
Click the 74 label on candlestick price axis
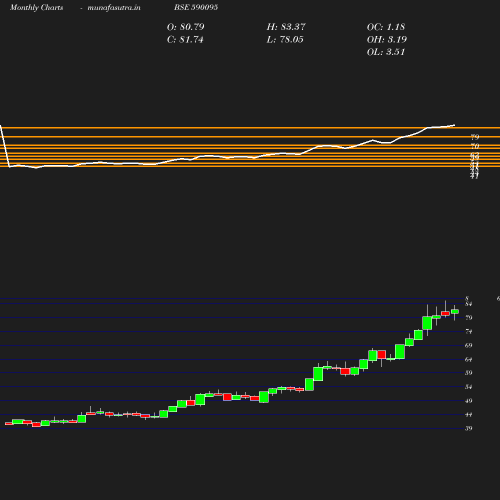469,331
